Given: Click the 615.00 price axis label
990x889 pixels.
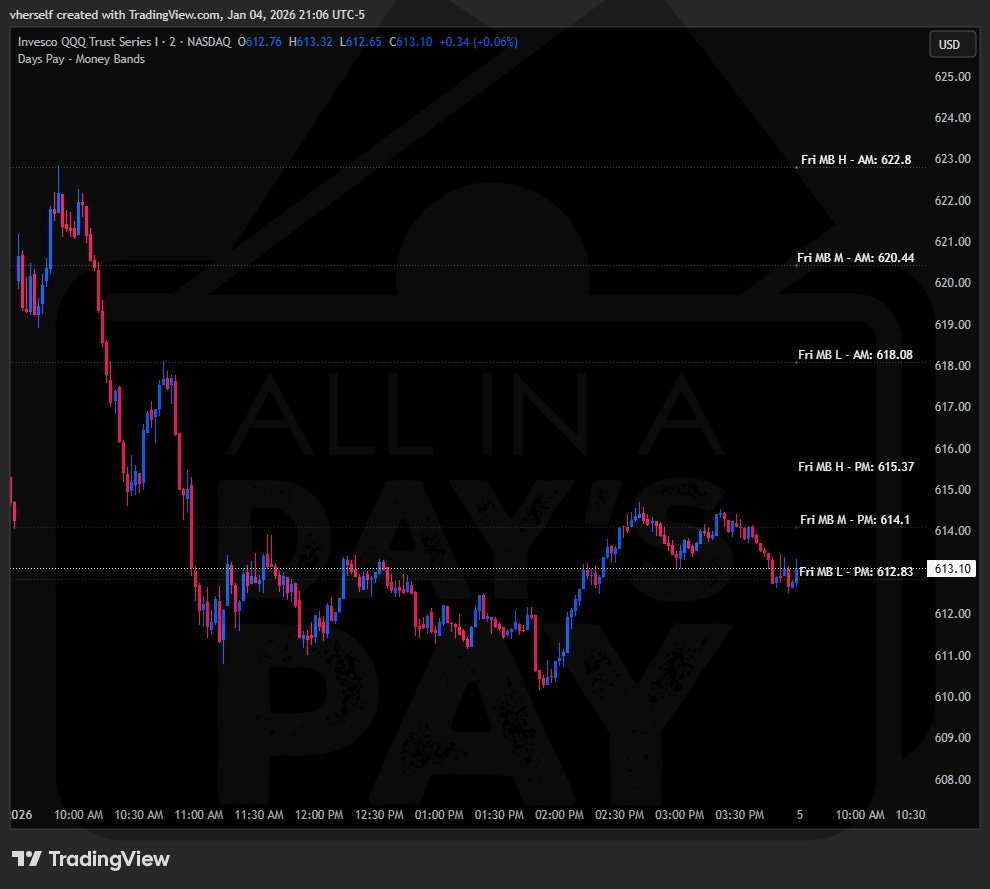Looking at the screenshot, I should (x=952, y=489).
